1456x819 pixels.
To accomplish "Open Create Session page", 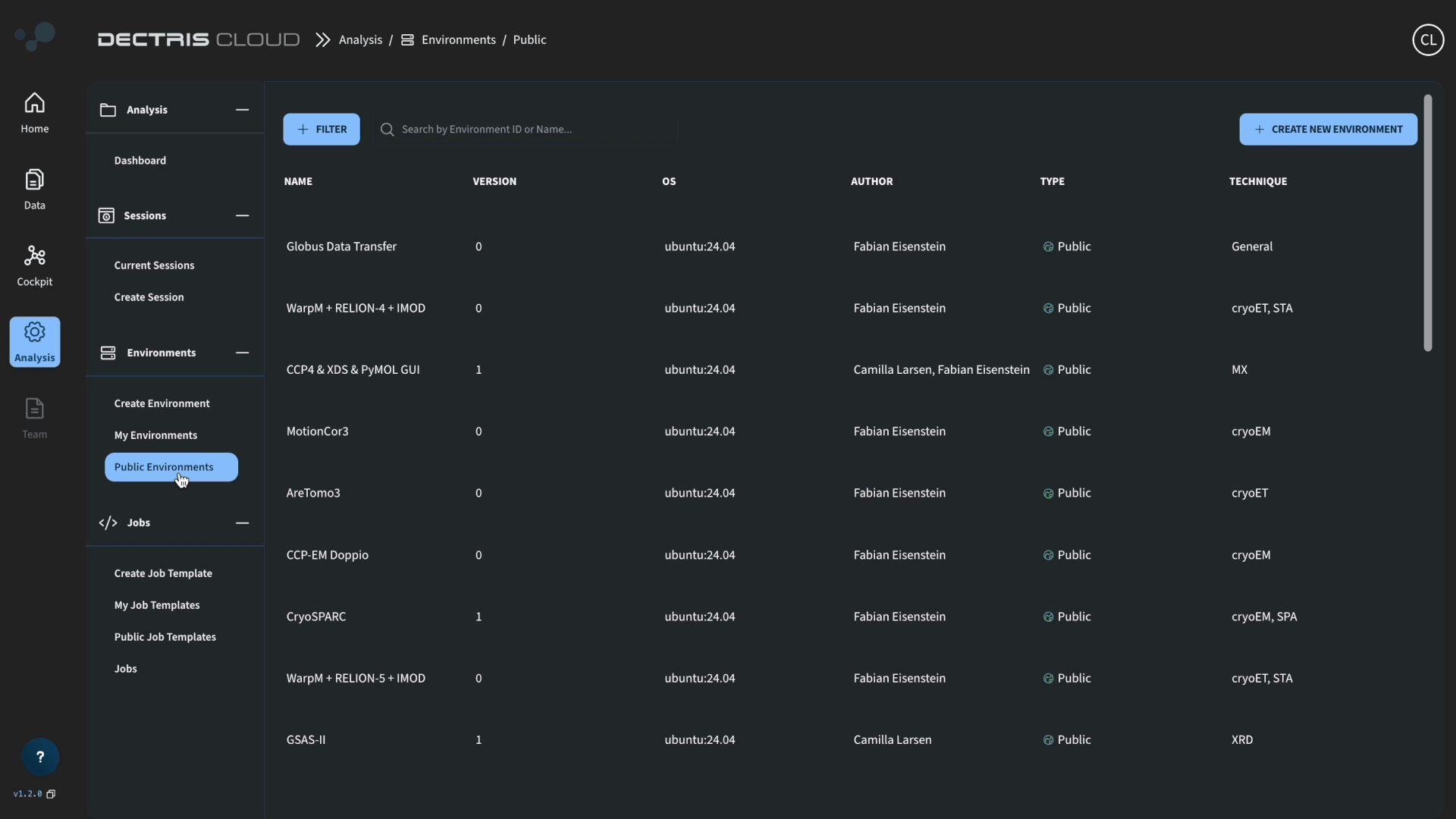I will point(149,297).
